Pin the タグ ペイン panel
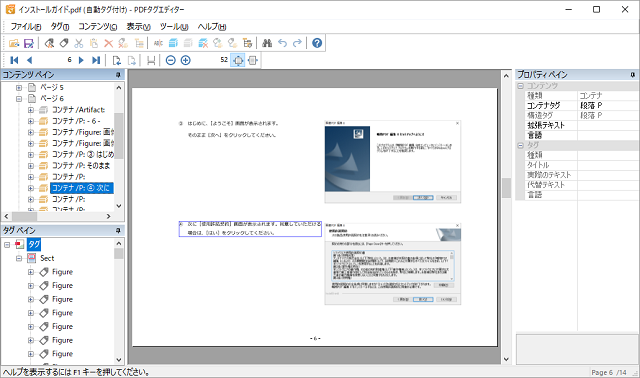This screenshot has height=378, width=640. (118, 231)
